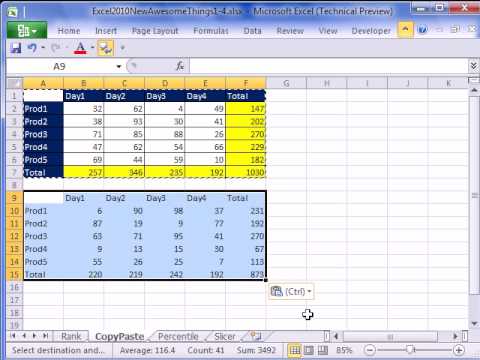Switch to Normal view in status bar
The width and height of the screenshot is (480, 360).
click(x=295, y=350)
